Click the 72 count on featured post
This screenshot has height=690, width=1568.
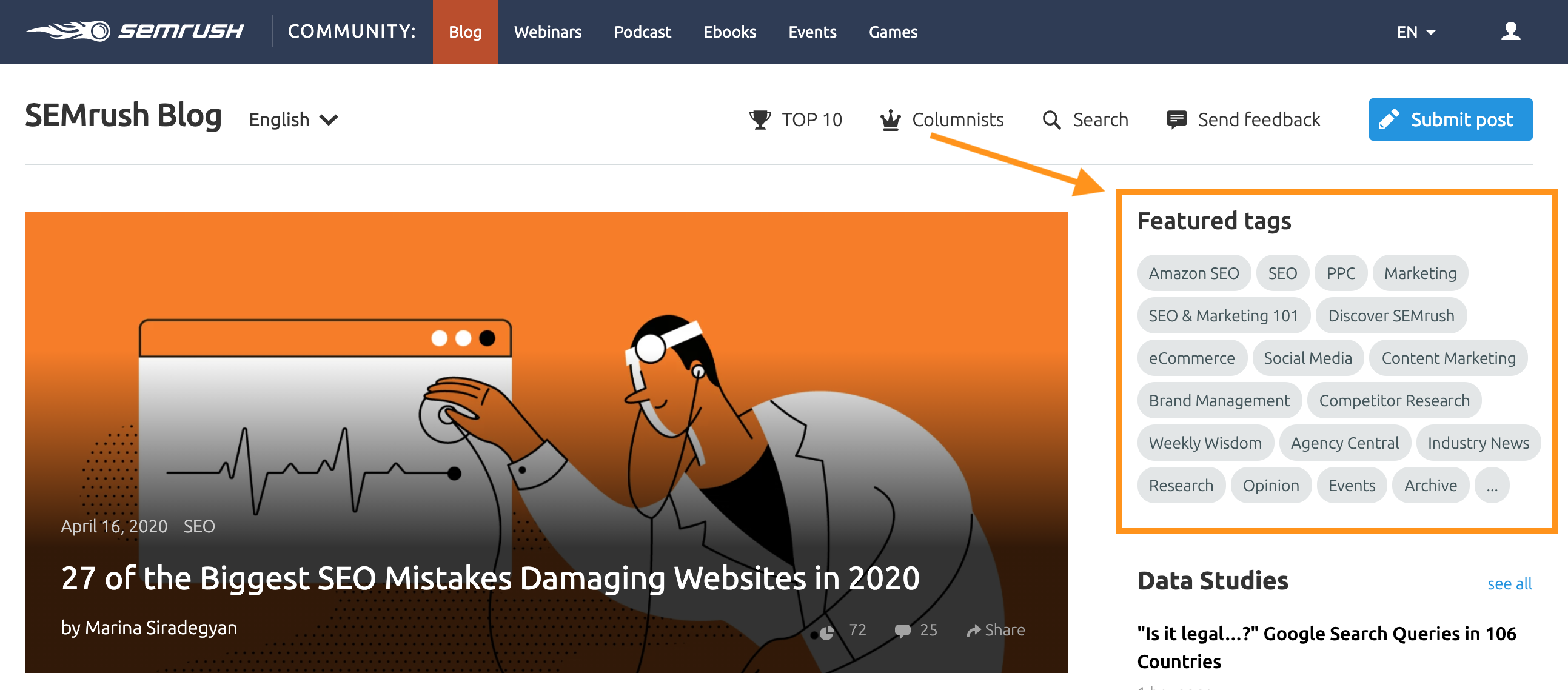[857, 631]
